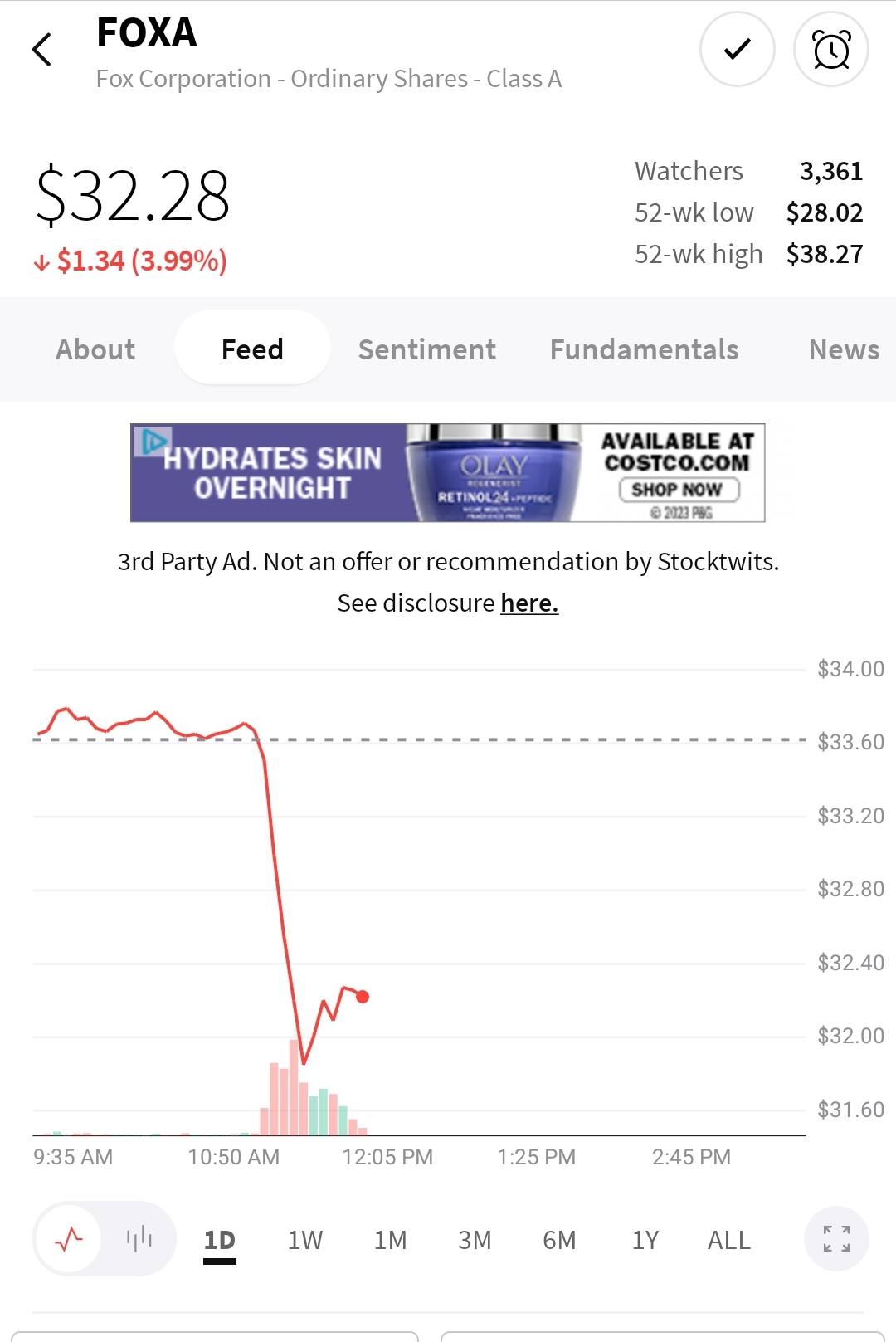
Task: Select the ALL time range
Action: tap(728, 1240)
